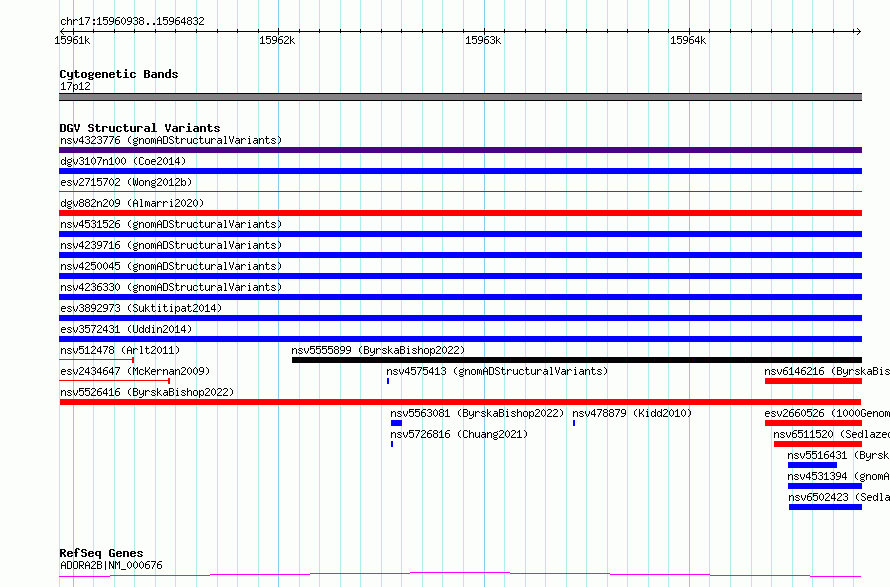The width and height of the screenshot is (890, 587).
Task: Click the blue nsv4236330 variant bar
Action: [460, 297]
